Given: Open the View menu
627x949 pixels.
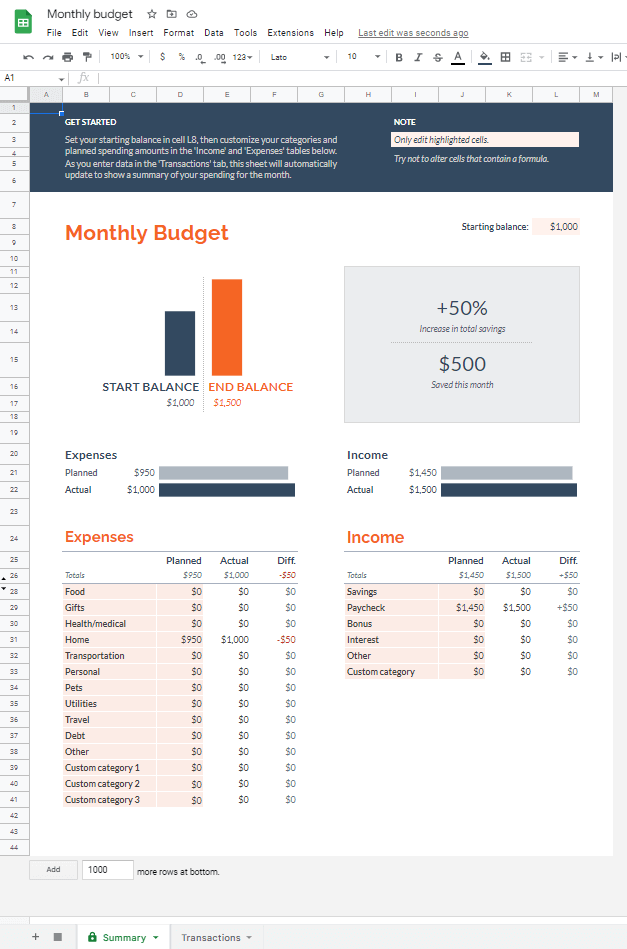Looking at the screenshot, I should [x=108, y=33].
